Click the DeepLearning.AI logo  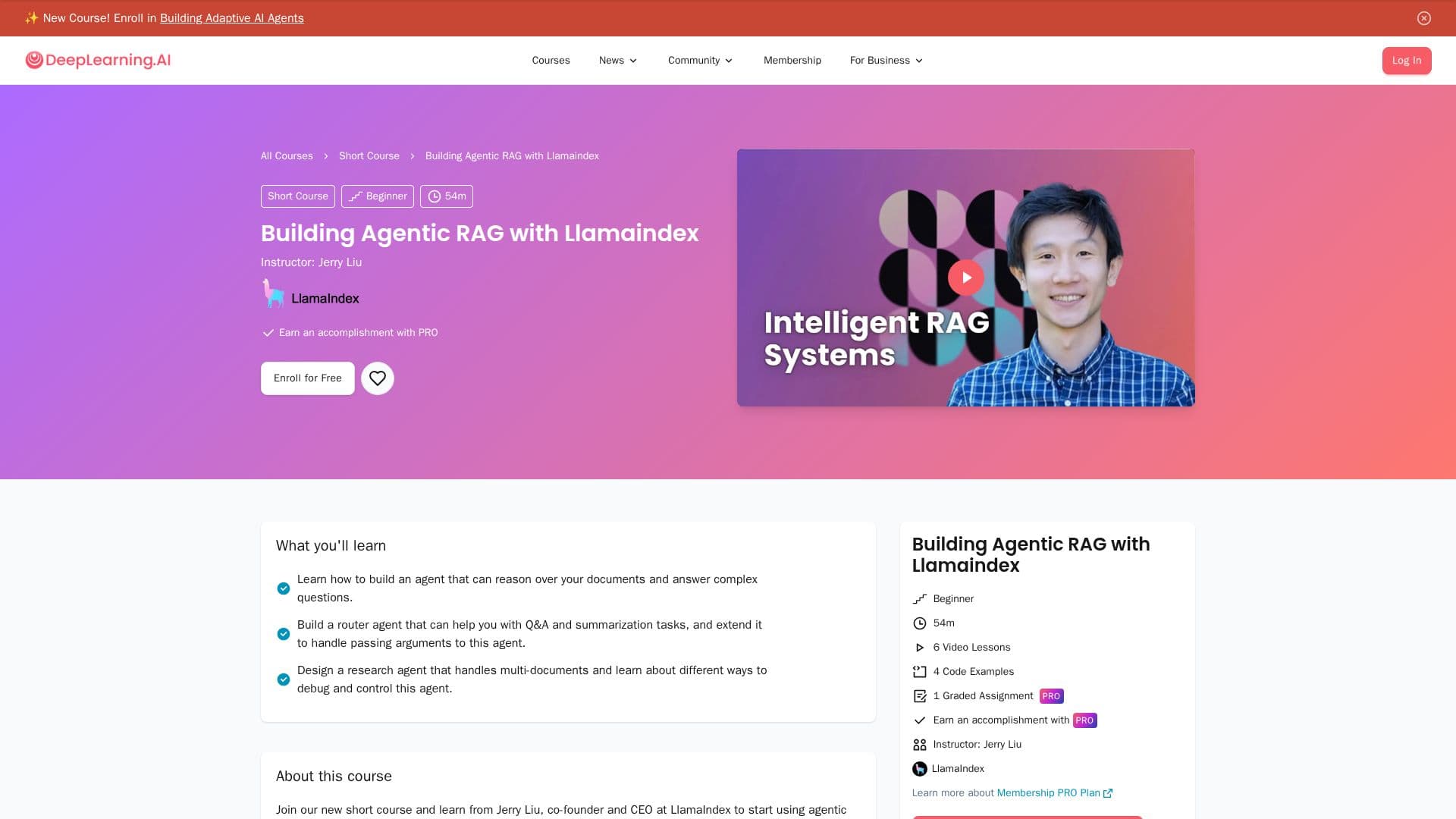[98, 60]
